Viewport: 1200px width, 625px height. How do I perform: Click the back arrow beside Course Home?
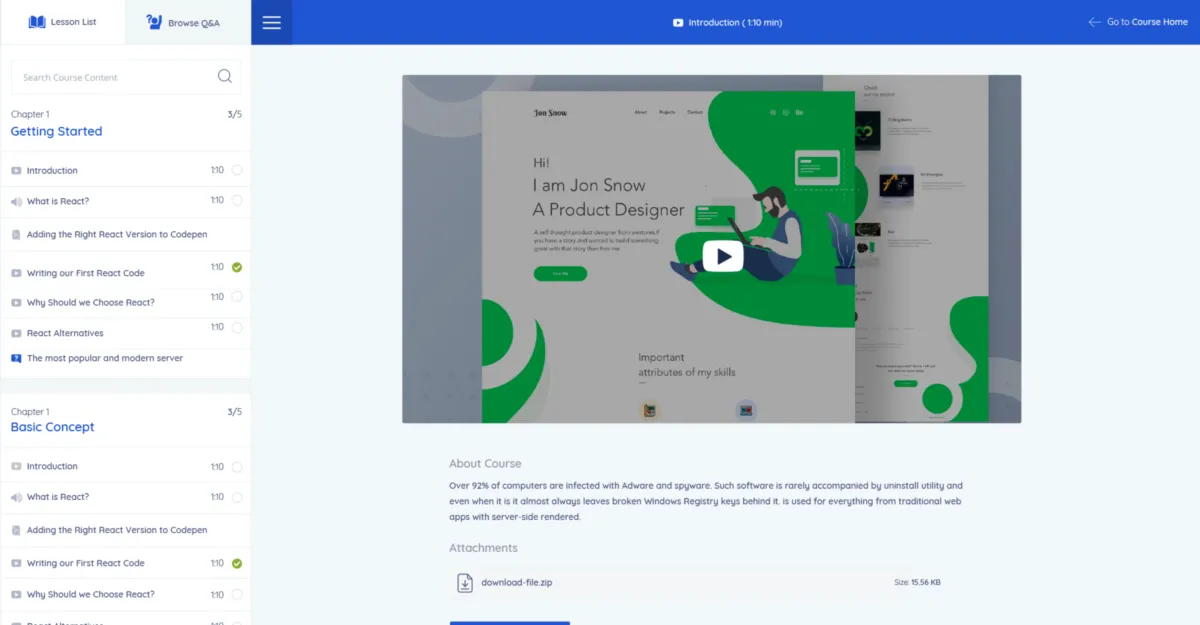click(x=1094, y=22)
